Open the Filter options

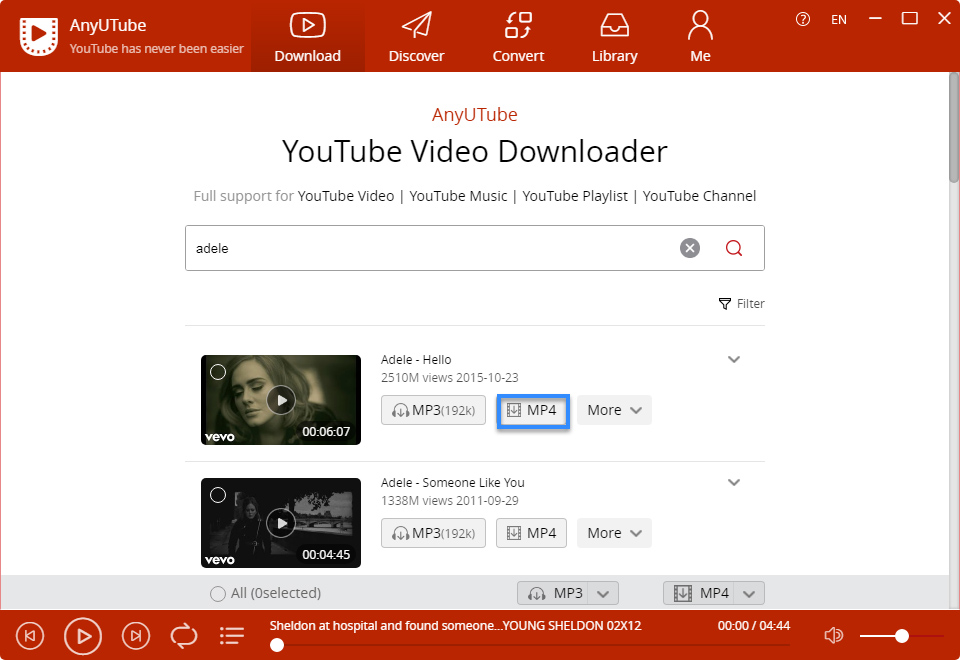741,304
